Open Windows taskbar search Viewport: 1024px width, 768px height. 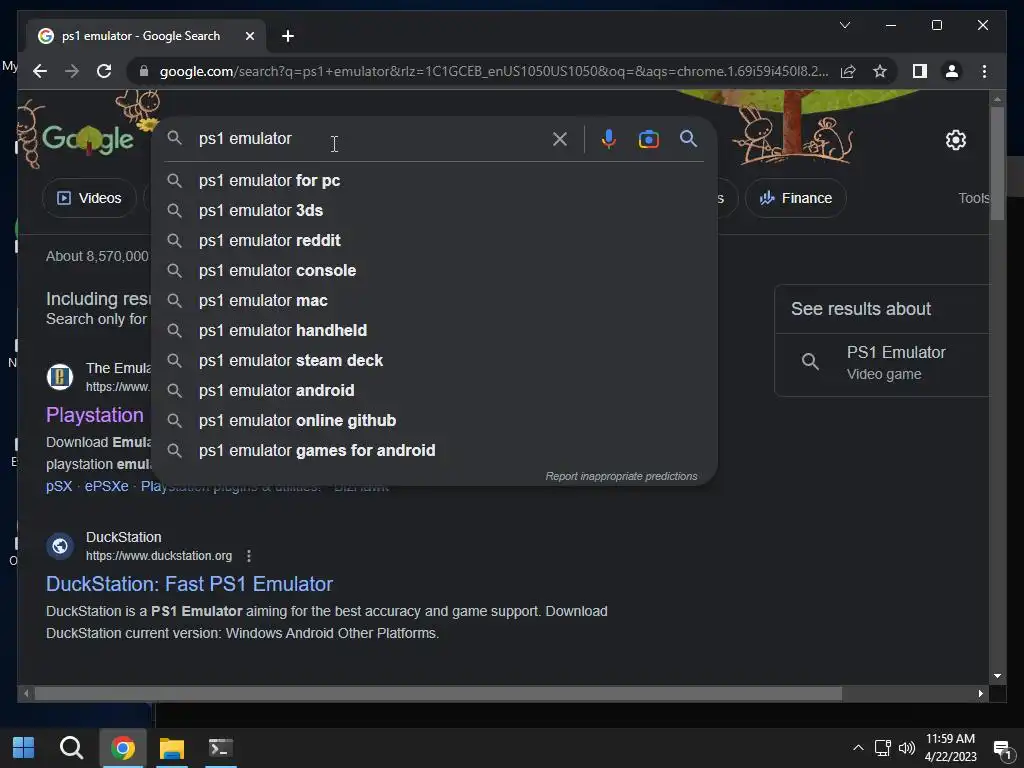(x=71, y=748)
